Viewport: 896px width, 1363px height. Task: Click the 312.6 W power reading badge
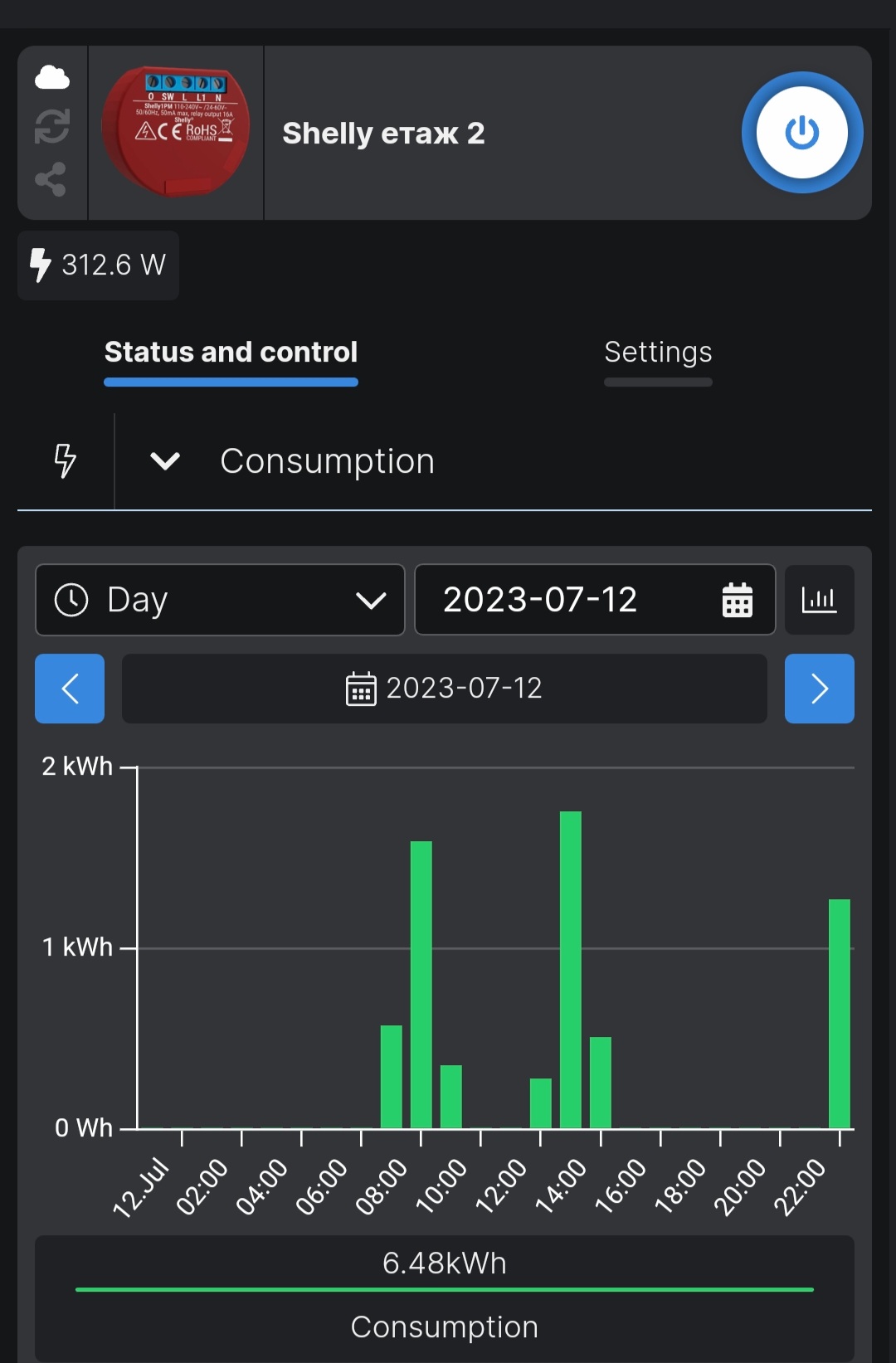[99, 265]
